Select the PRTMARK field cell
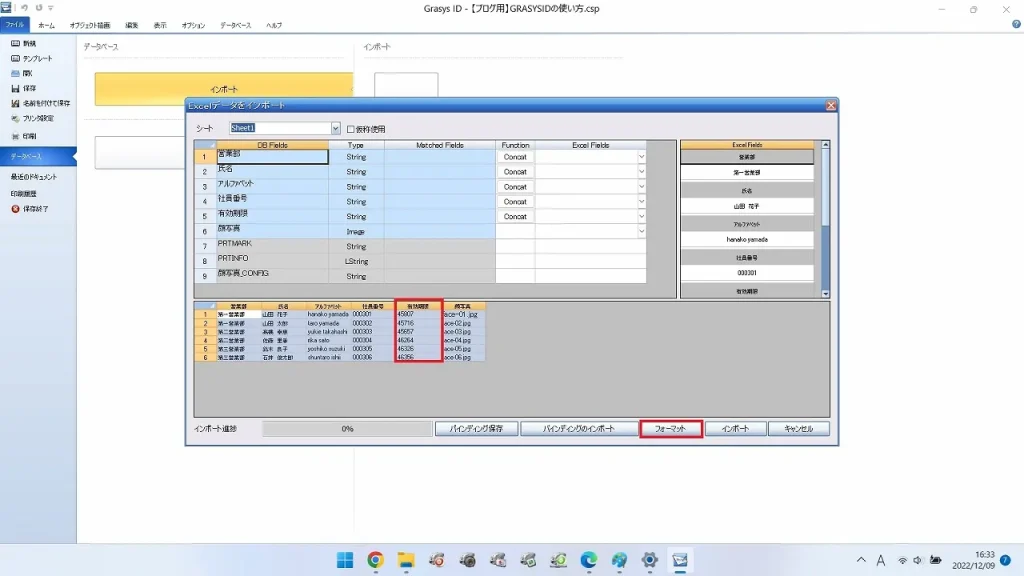1024x576 pixels. coord(272,246)
